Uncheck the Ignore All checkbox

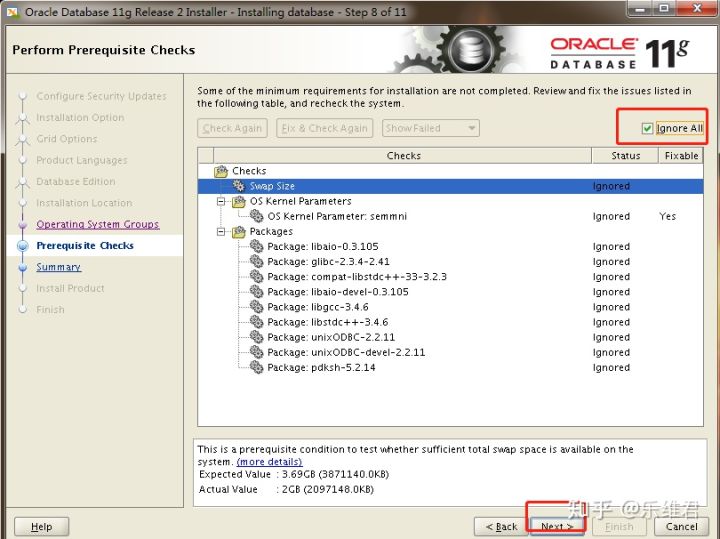point(648,128)
